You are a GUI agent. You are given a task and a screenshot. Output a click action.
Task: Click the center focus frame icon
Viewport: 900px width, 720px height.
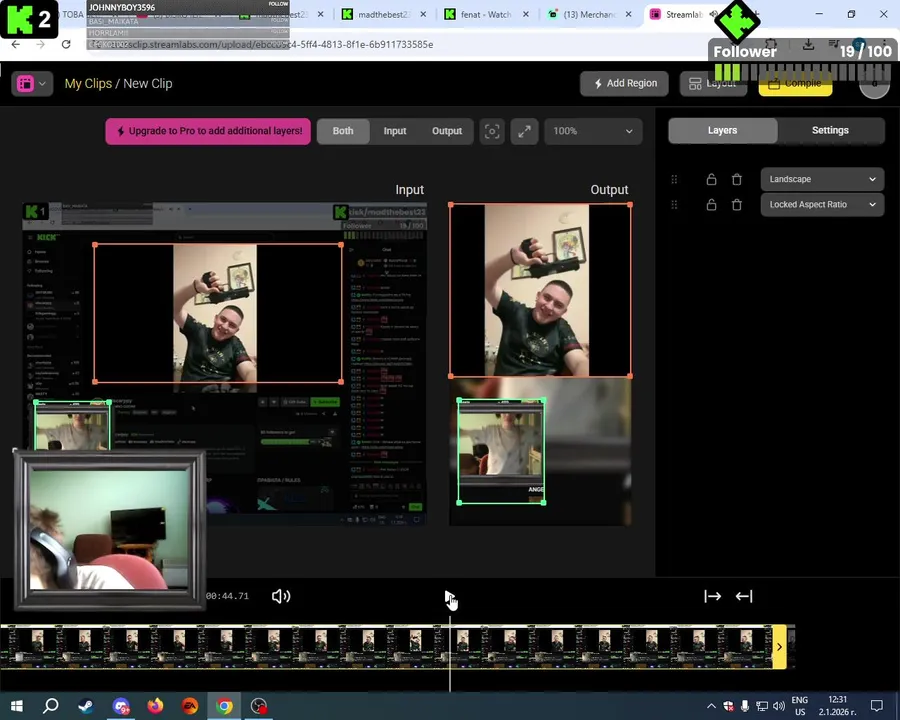492,131
